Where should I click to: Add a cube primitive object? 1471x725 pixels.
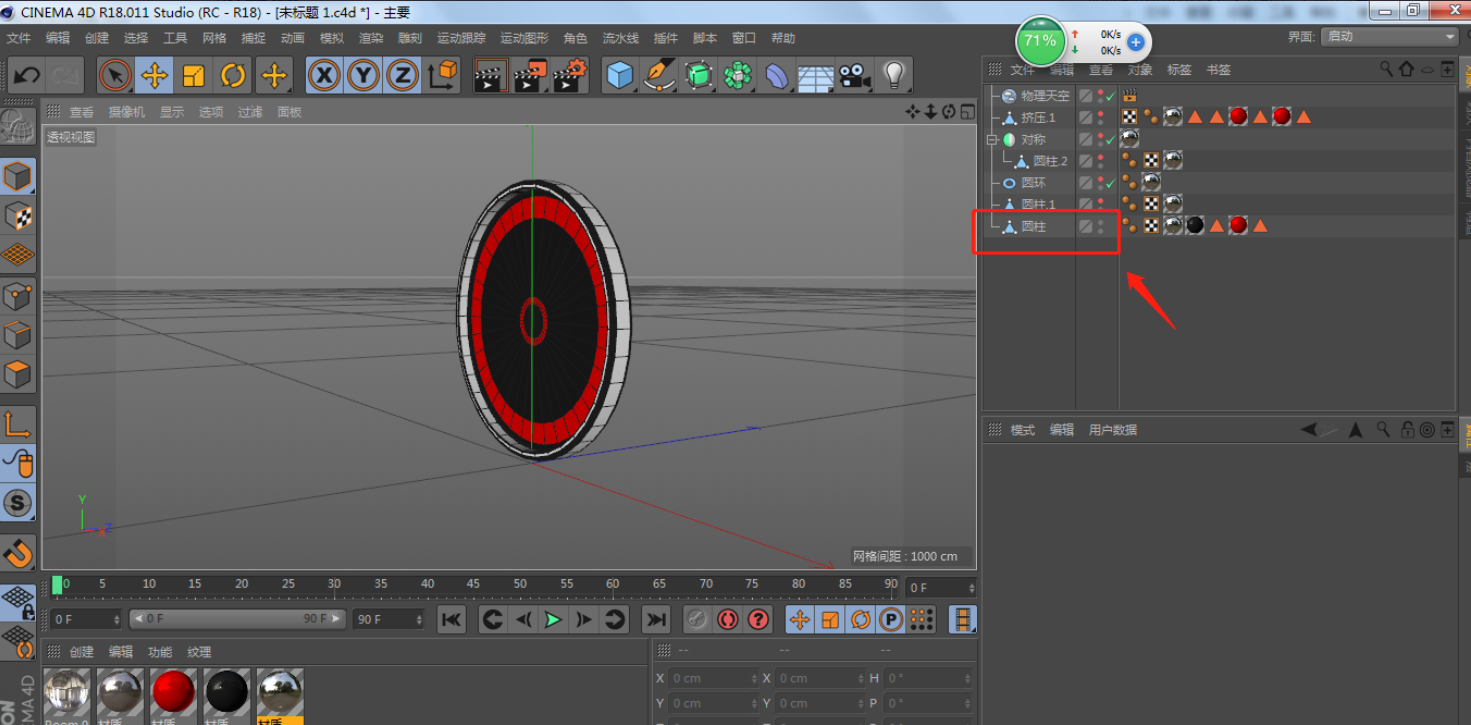tap(620, 75)
